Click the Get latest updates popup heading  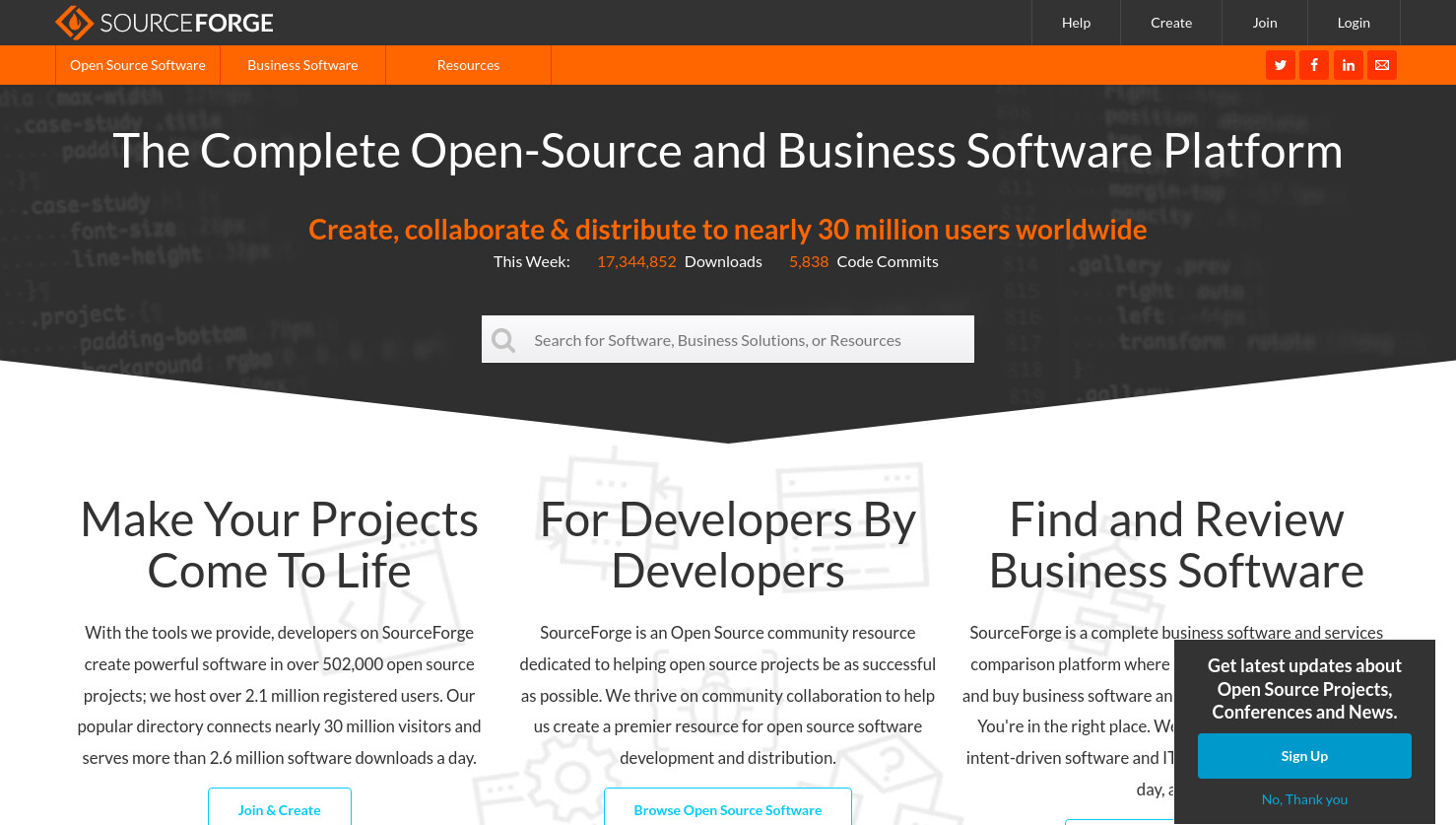pos(1304,689)
